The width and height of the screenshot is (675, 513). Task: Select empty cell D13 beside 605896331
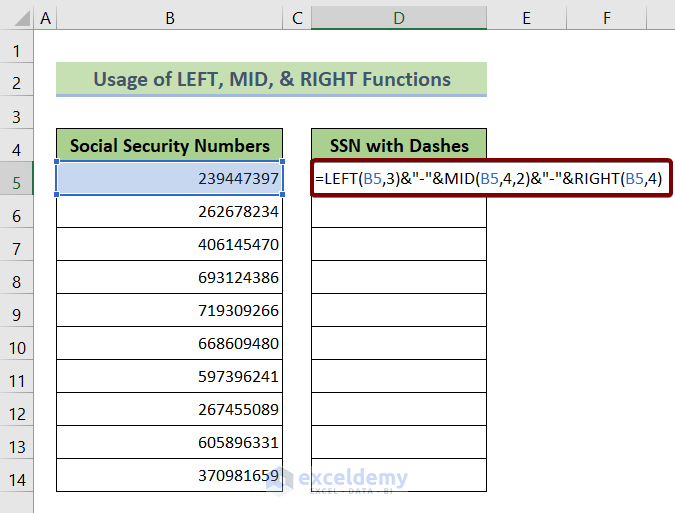399,442
